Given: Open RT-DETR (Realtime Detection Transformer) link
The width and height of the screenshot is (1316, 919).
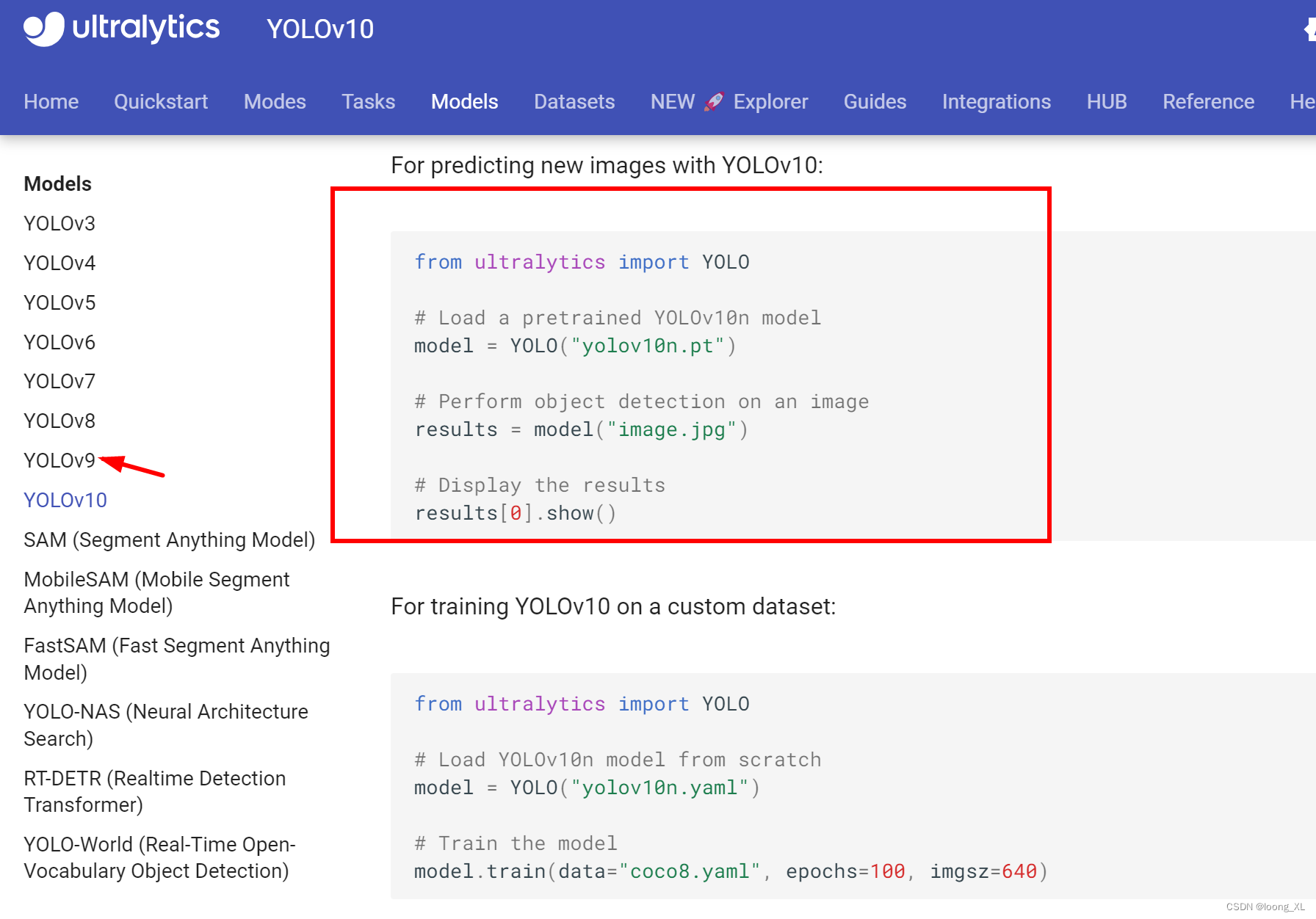Looking at the screenshot, I should coord(155,791).
